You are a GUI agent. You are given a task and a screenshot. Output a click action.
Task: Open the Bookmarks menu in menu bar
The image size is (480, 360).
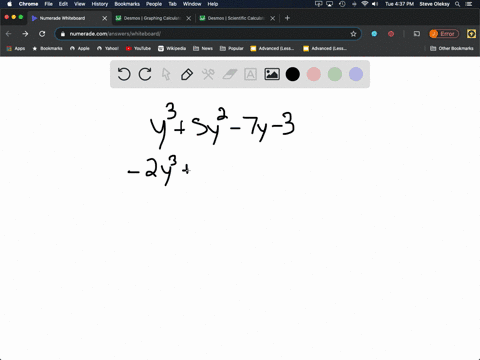coord(127,4)
